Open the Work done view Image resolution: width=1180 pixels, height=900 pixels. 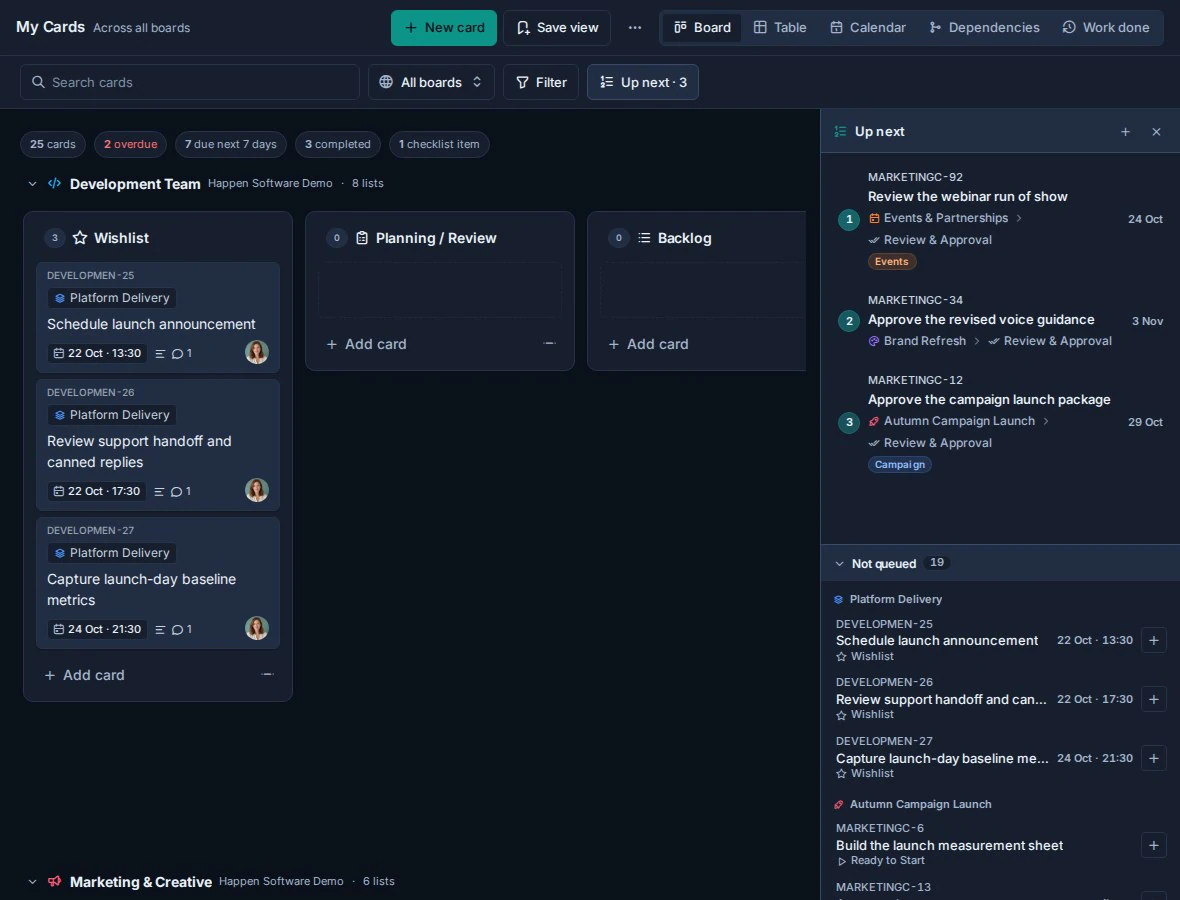tap(1105, 28)
